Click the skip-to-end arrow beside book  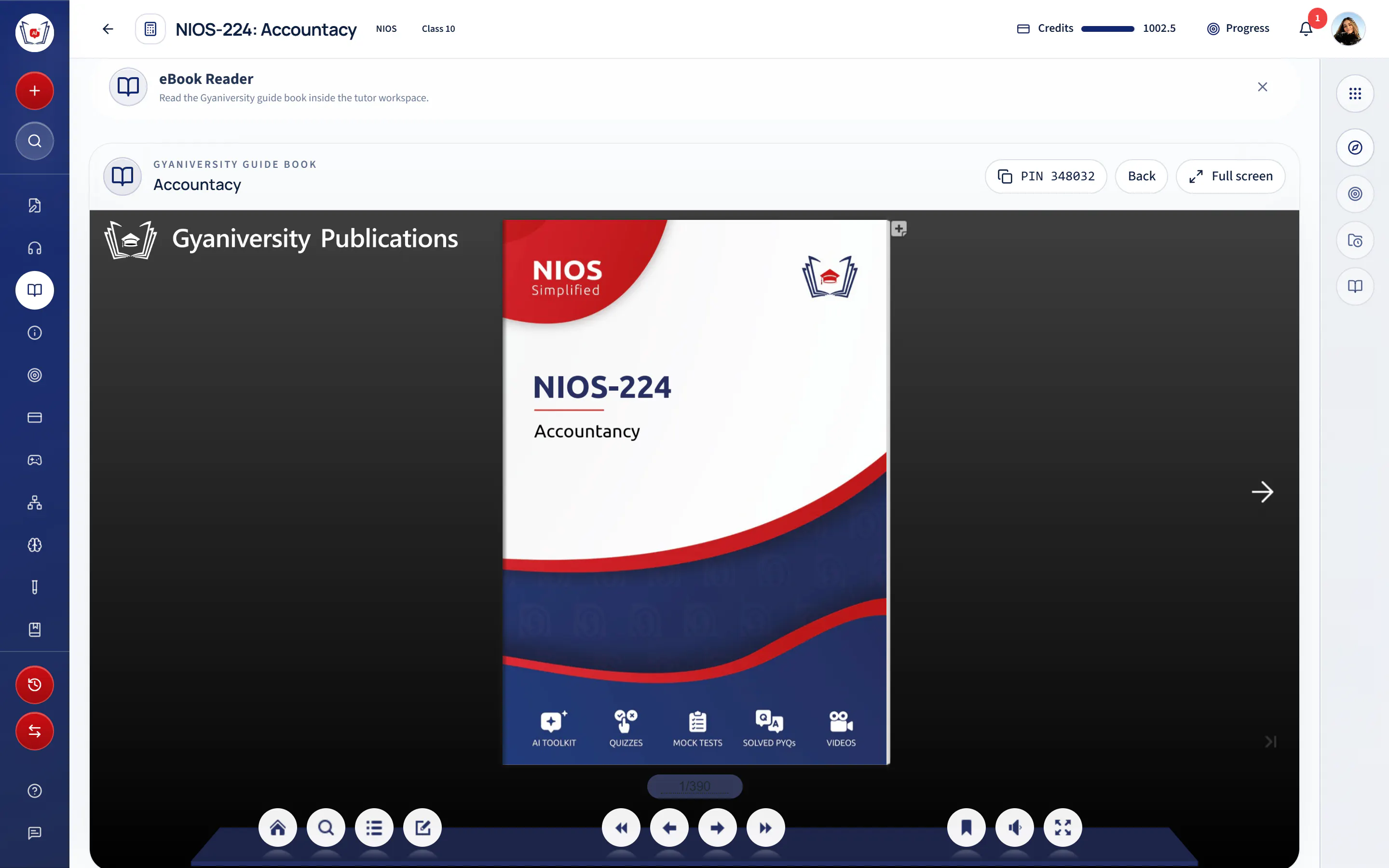pos(1271,742)
